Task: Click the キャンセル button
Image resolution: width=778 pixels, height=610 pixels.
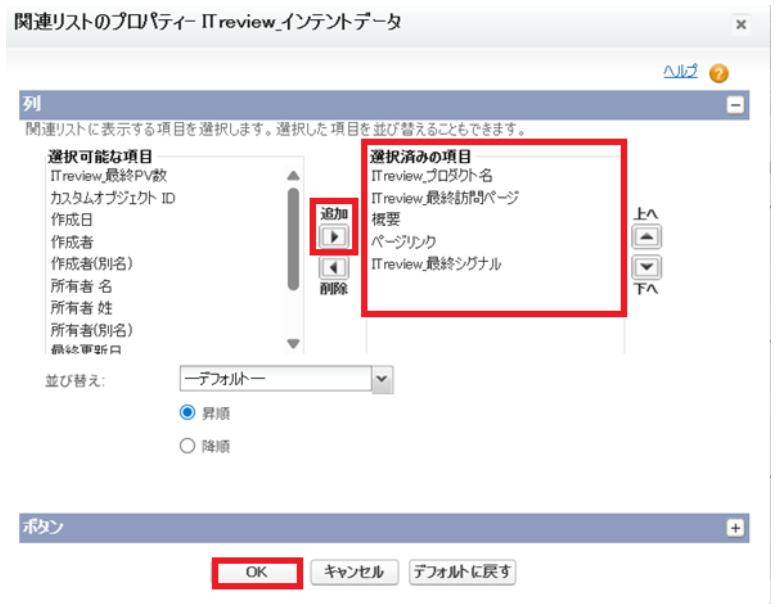Action: tap(354, 572)
